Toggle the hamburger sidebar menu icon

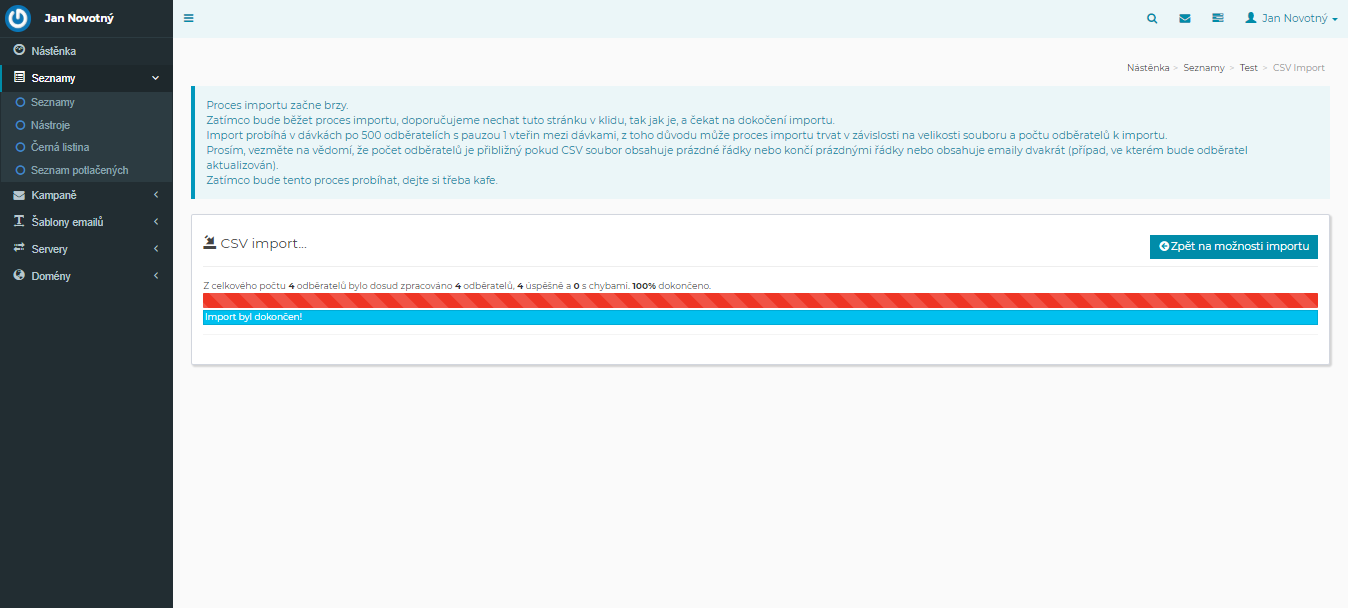point(189,18)
